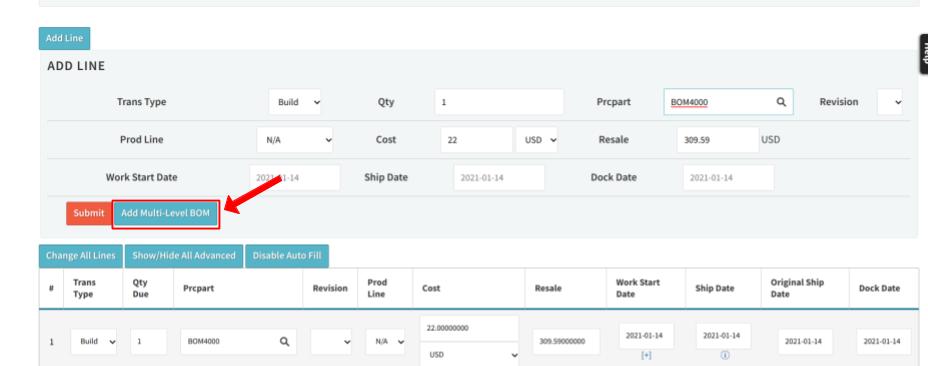Click the [+] icon under Work Start Date in row 1
The image size is (928, 366).
(646, 355)
